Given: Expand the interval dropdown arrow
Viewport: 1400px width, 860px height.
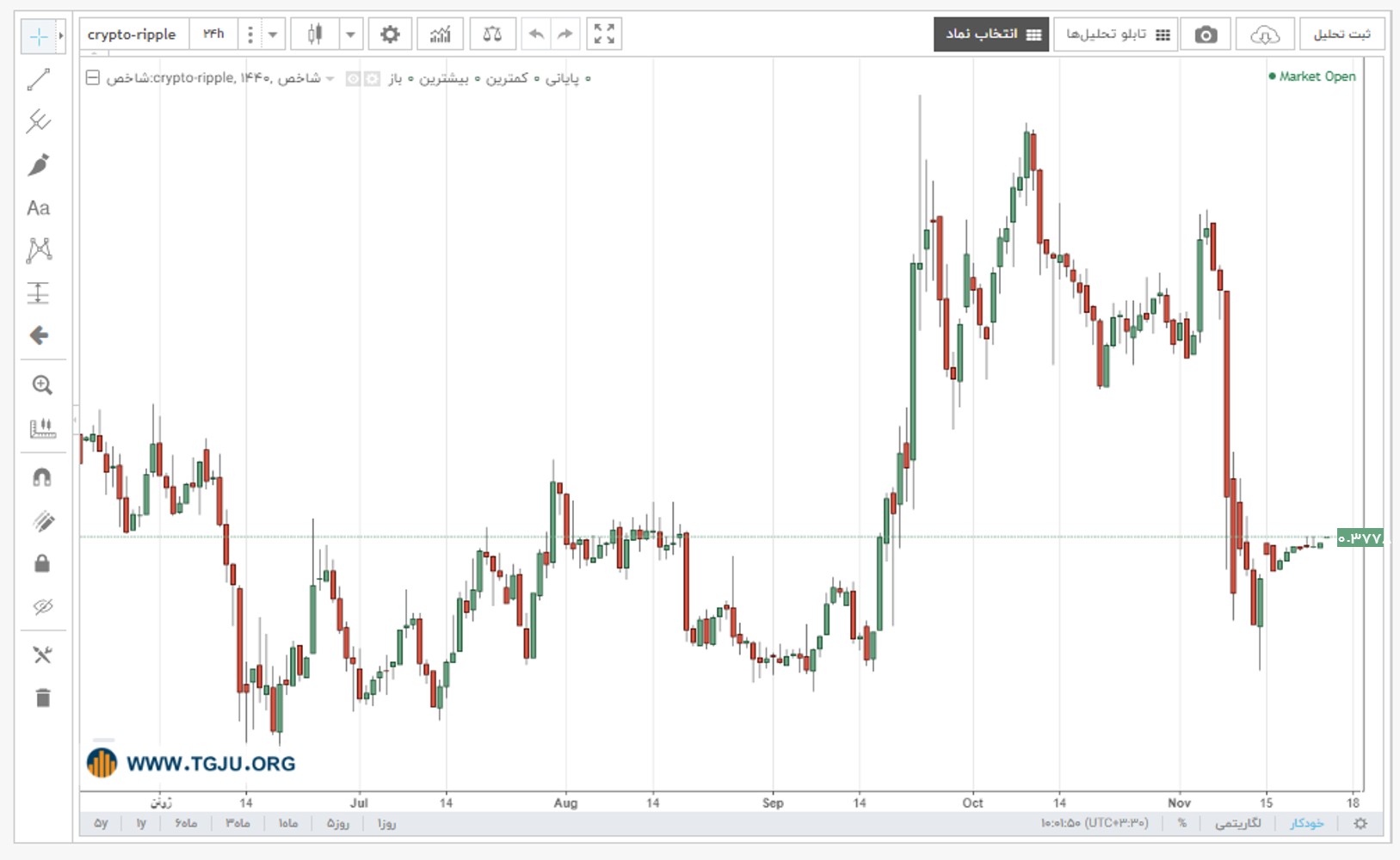Looking at the screenshot, I should [x=273, y=34].
